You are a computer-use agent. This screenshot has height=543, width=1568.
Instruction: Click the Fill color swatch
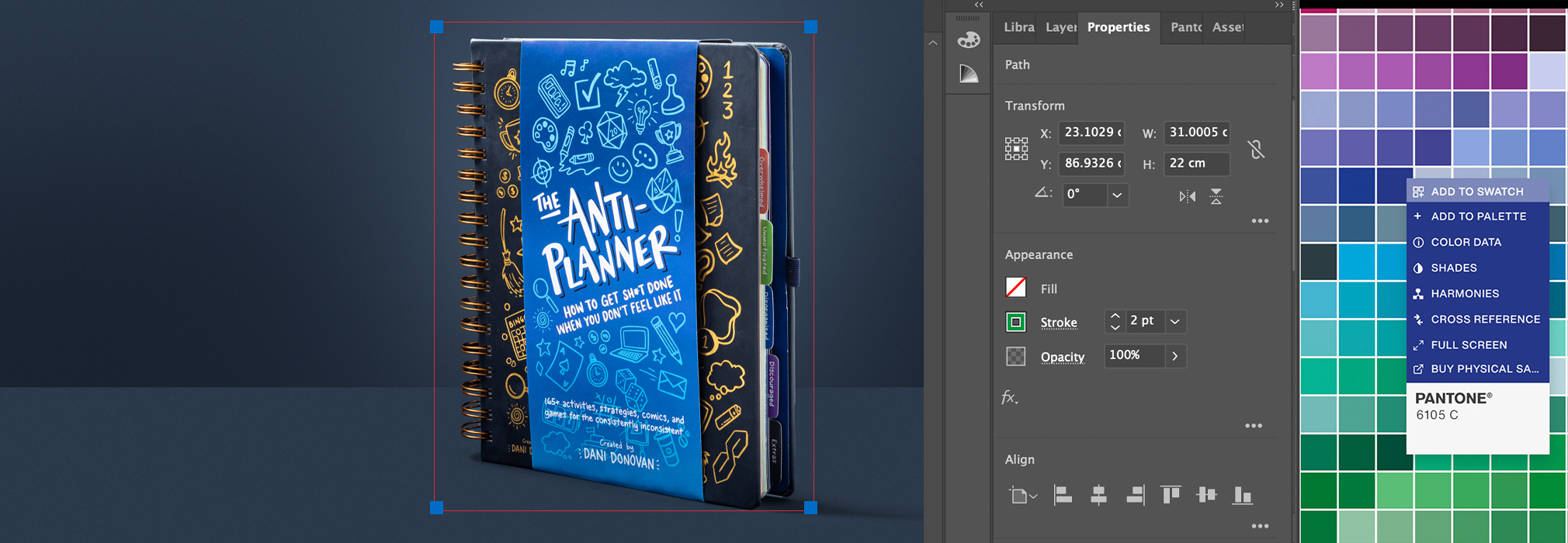1016,288
